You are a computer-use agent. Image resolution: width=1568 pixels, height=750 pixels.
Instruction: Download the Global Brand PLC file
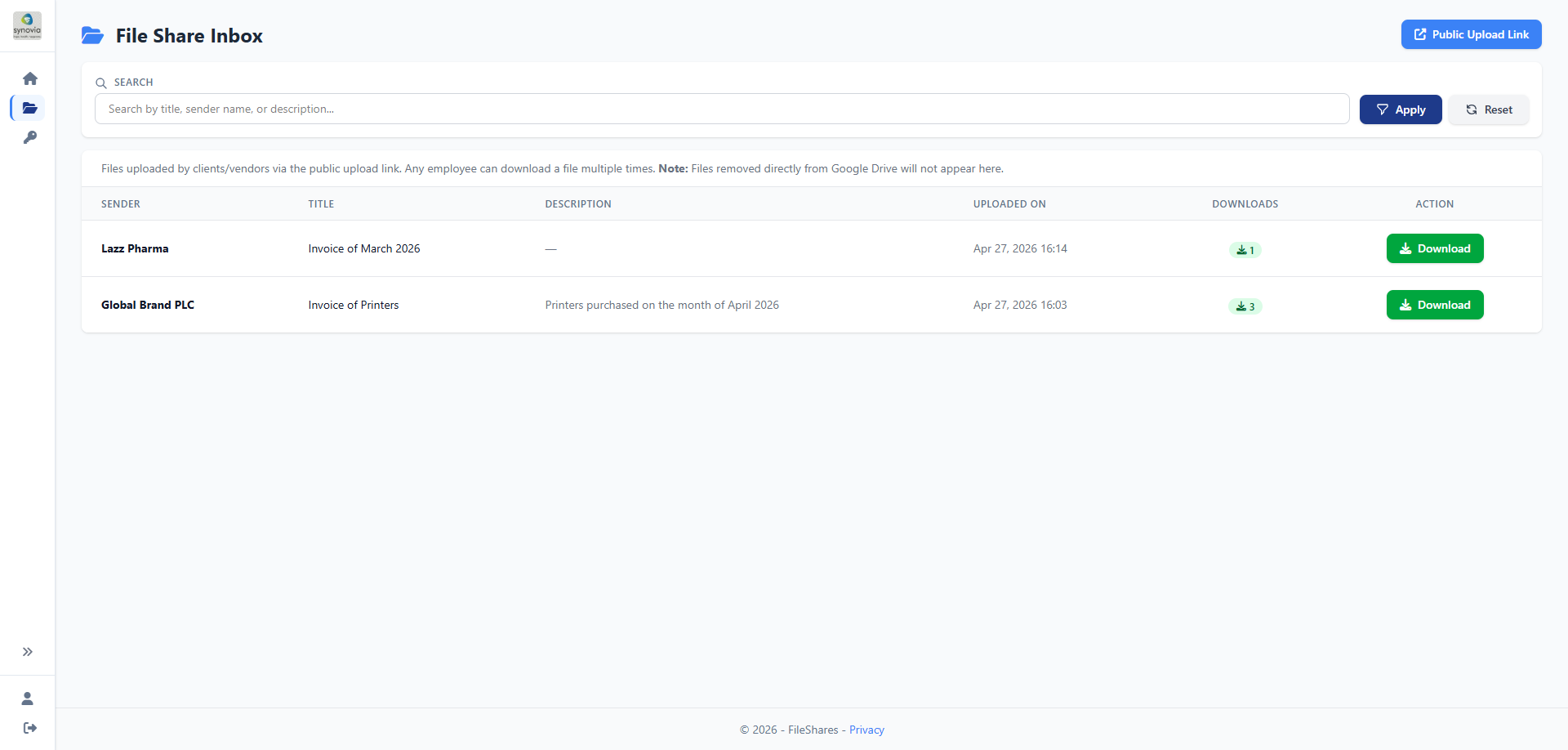click(x=1435, y=305)
